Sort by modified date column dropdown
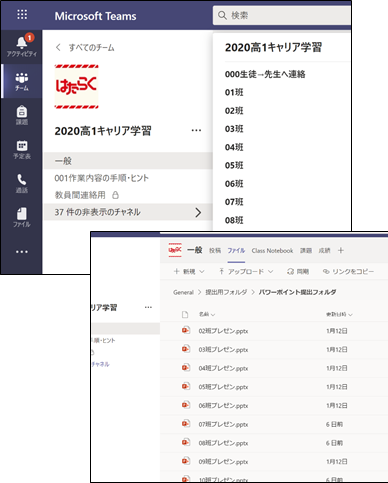This screenshot has height=483, width=388. point(339,314)
